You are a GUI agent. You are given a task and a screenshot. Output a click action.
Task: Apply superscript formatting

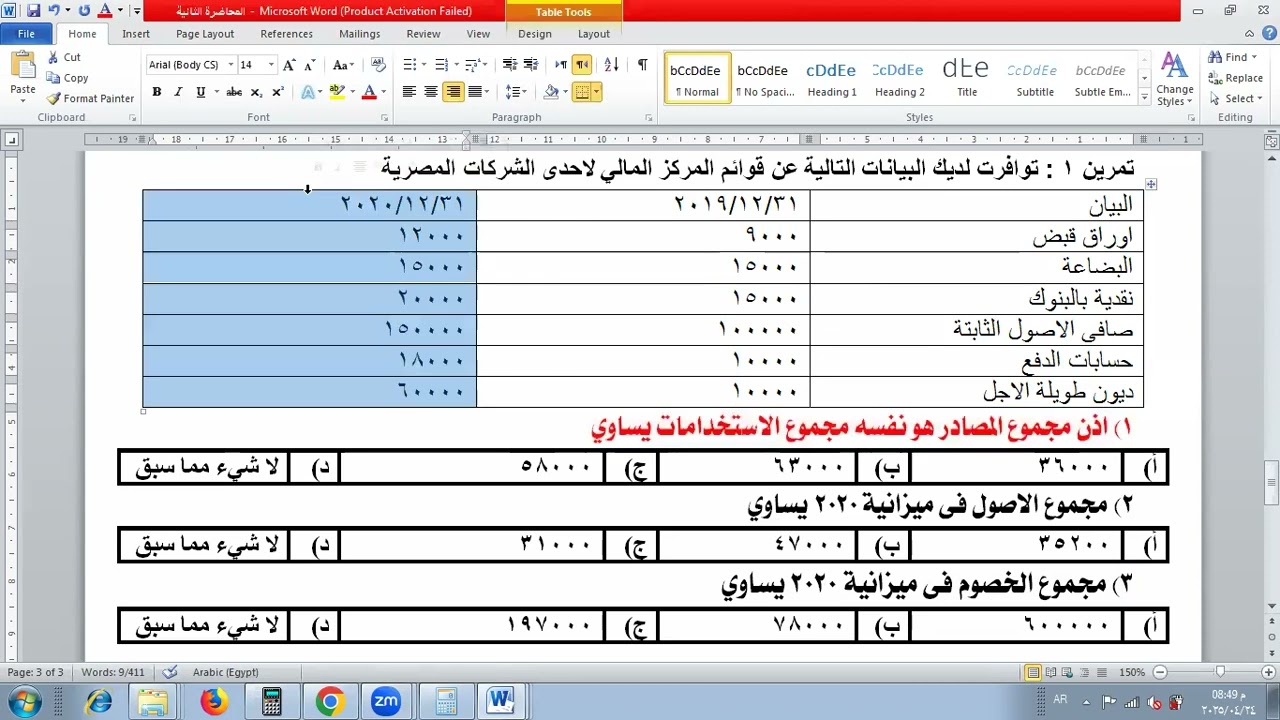(278, 92)
